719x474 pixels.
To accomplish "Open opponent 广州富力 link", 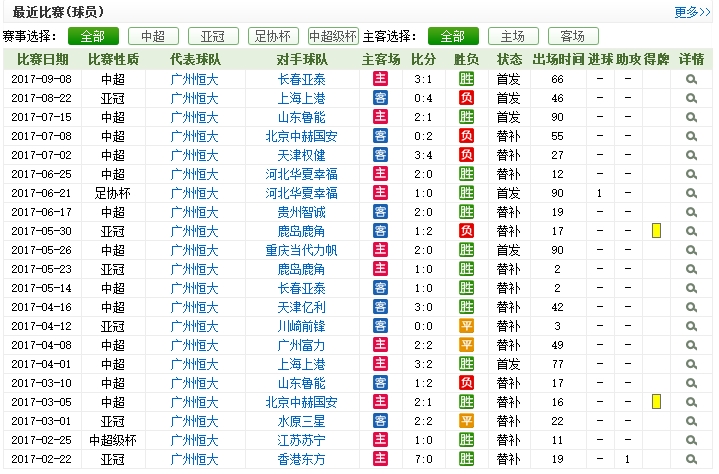I will click(x=302, y=345).
